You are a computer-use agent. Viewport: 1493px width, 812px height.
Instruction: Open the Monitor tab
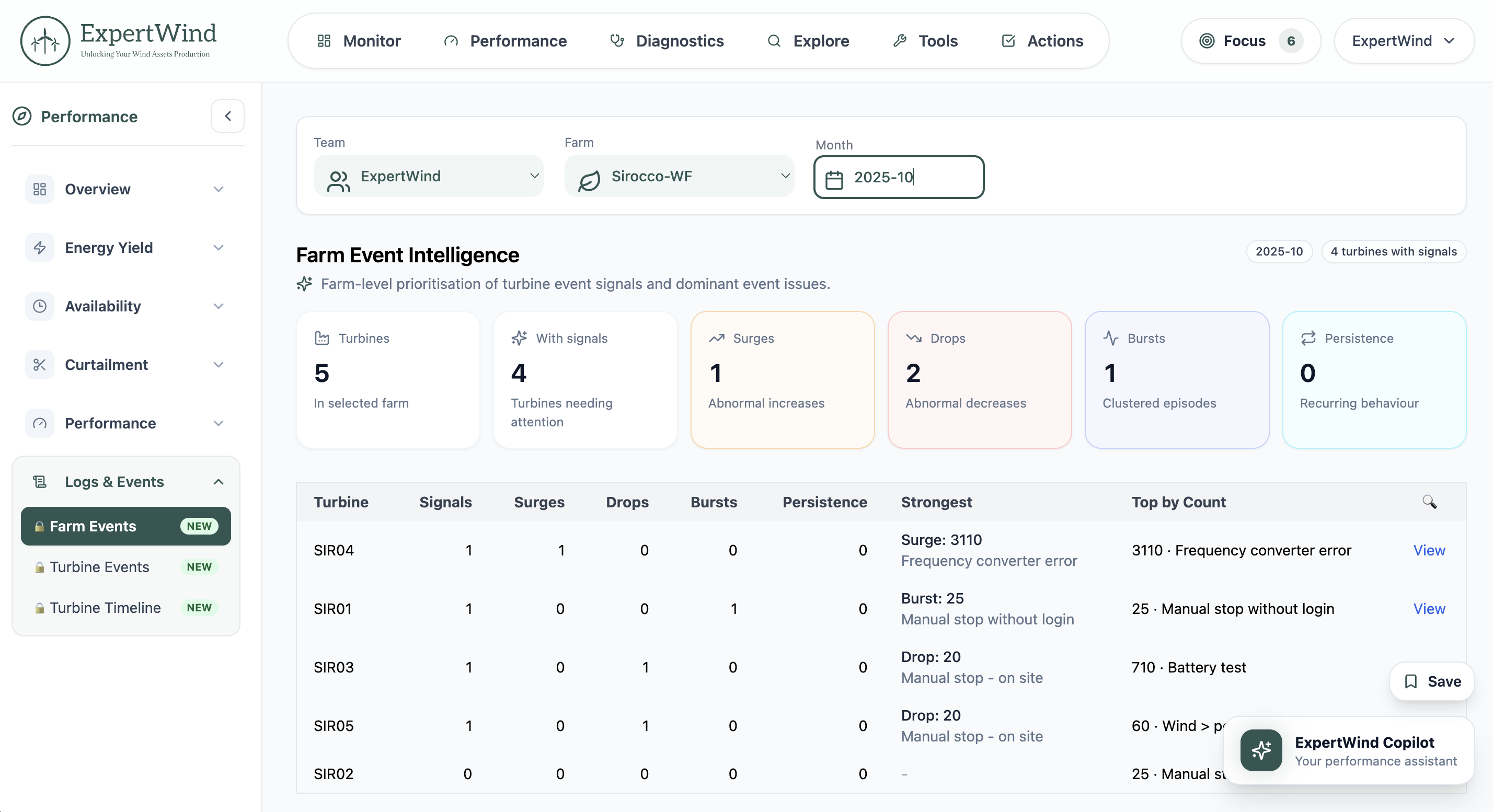click(x=359, y=41)
